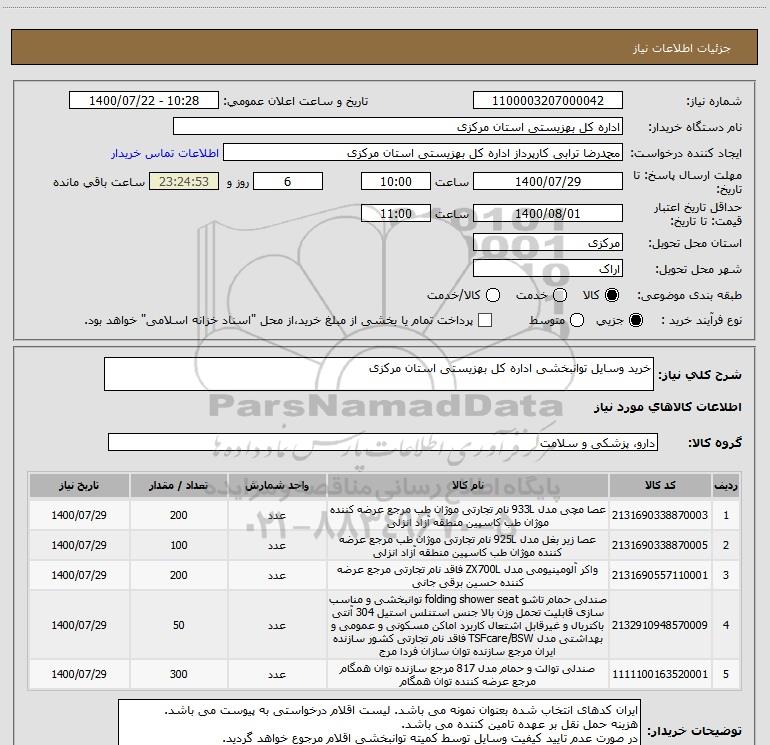770x745 pixels.
Task: Click the date 1400/07/29 in row 5
Action: point(79,674)
